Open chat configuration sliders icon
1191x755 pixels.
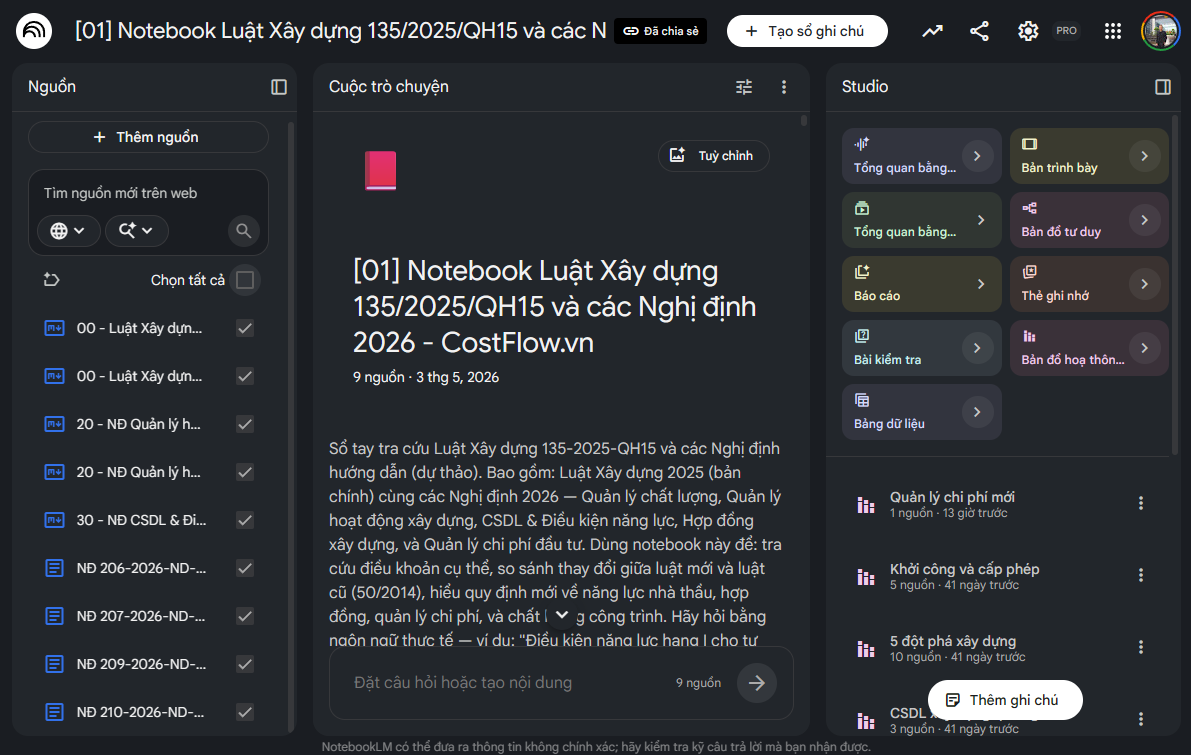click(744, 87)
